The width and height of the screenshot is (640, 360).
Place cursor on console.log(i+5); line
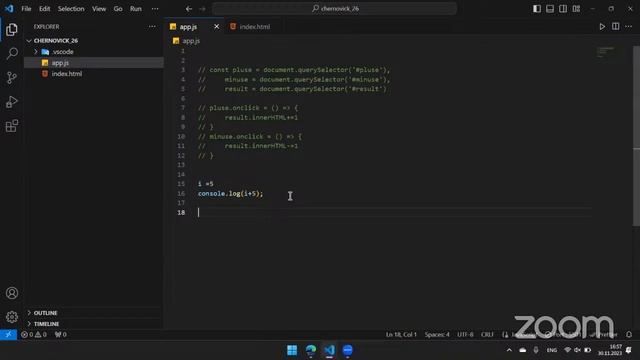coord(231,193)
